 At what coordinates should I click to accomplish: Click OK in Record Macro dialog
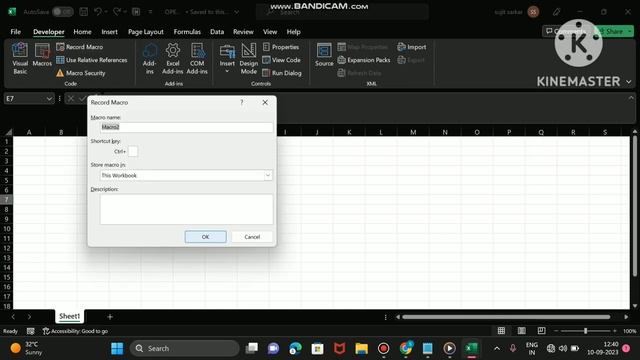[x=205, y=237]
